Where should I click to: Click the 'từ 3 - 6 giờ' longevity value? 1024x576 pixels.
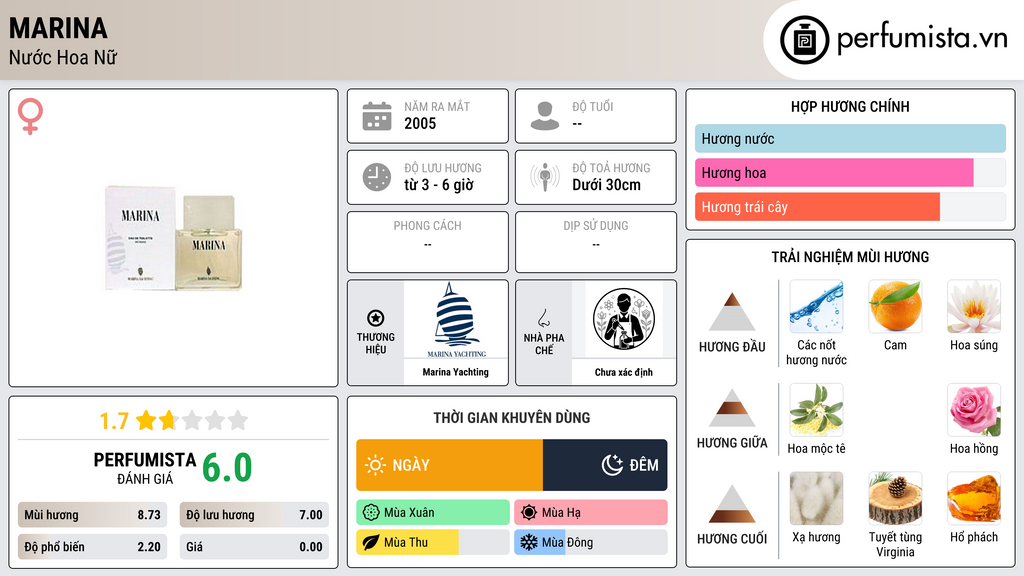[x=438, y=185]
